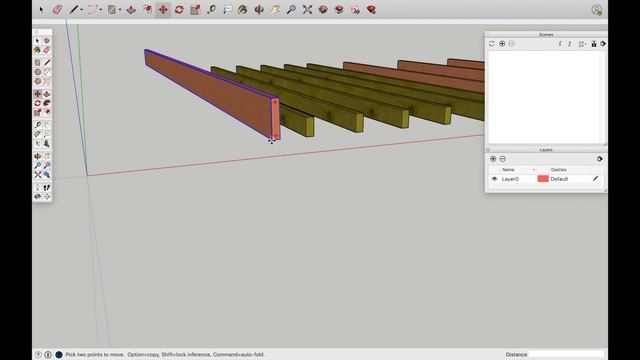This screenshot has width=640, height=360.
Task: Click the question mark status bar icon
Action: tap(38, 355)
